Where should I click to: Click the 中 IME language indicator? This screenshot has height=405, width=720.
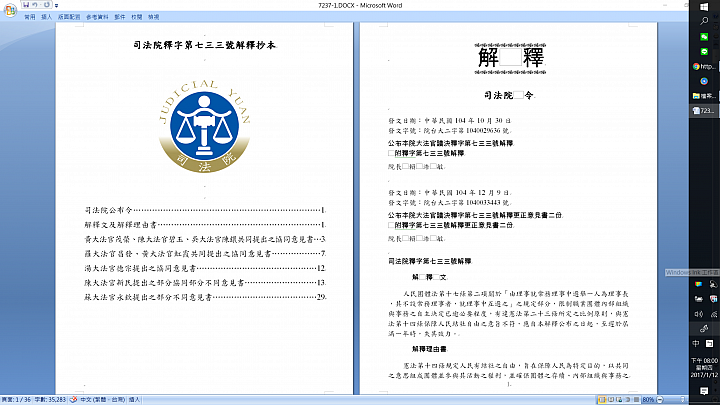696,343
